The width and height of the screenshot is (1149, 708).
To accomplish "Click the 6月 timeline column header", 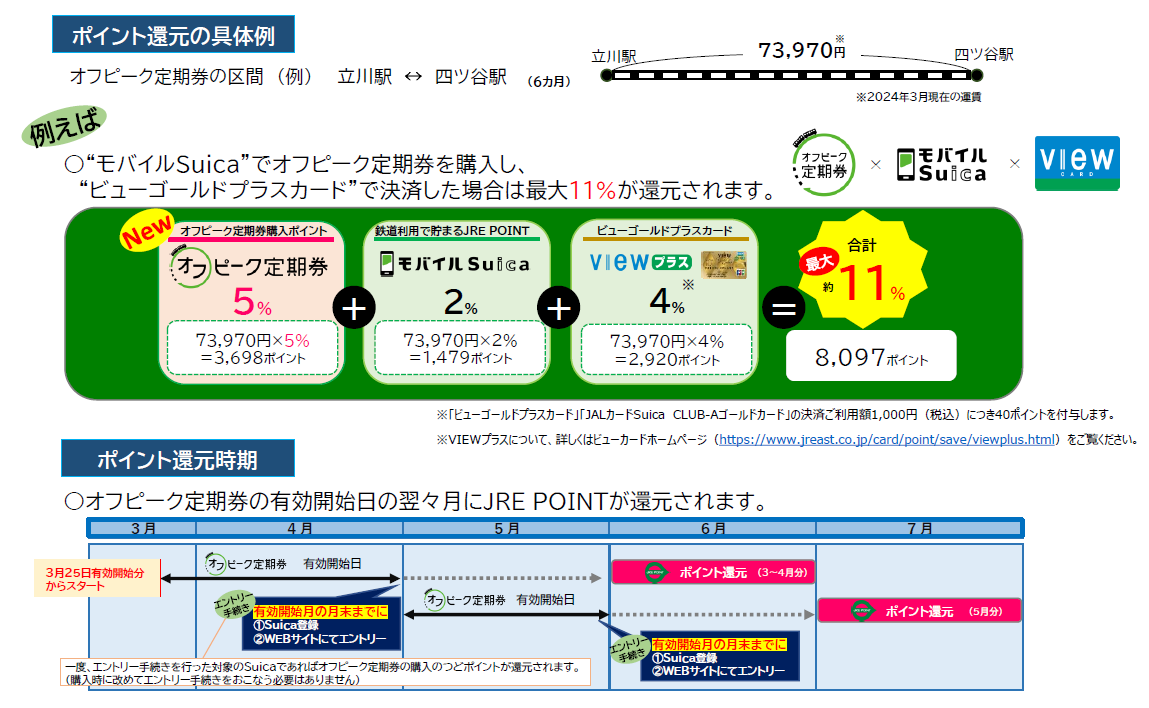I will click(x=713, y=528).
